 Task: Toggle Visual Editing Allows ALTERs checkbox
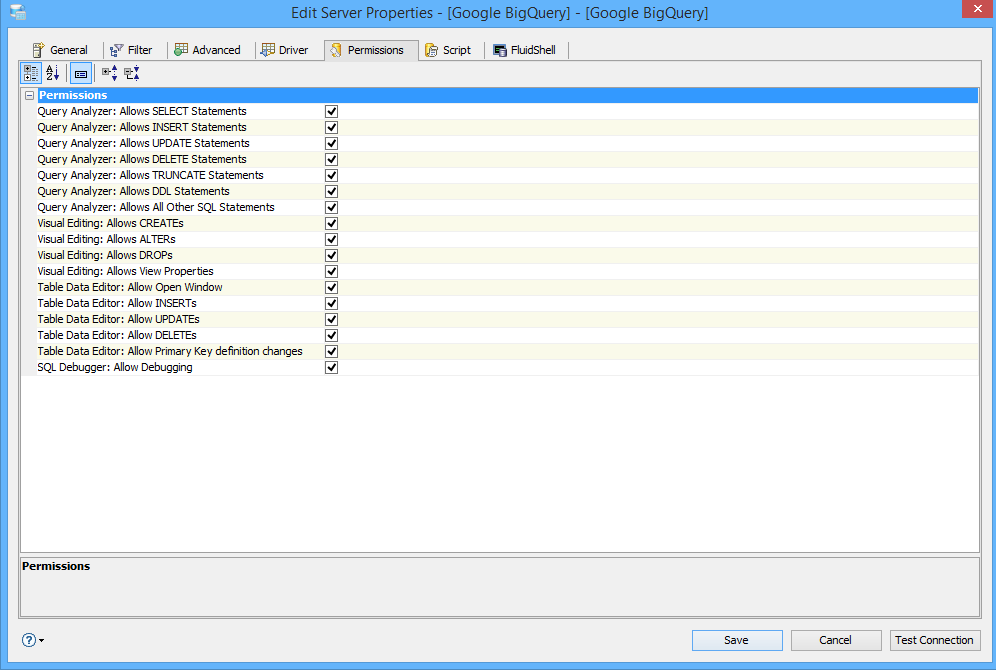(x=332, y=239)
